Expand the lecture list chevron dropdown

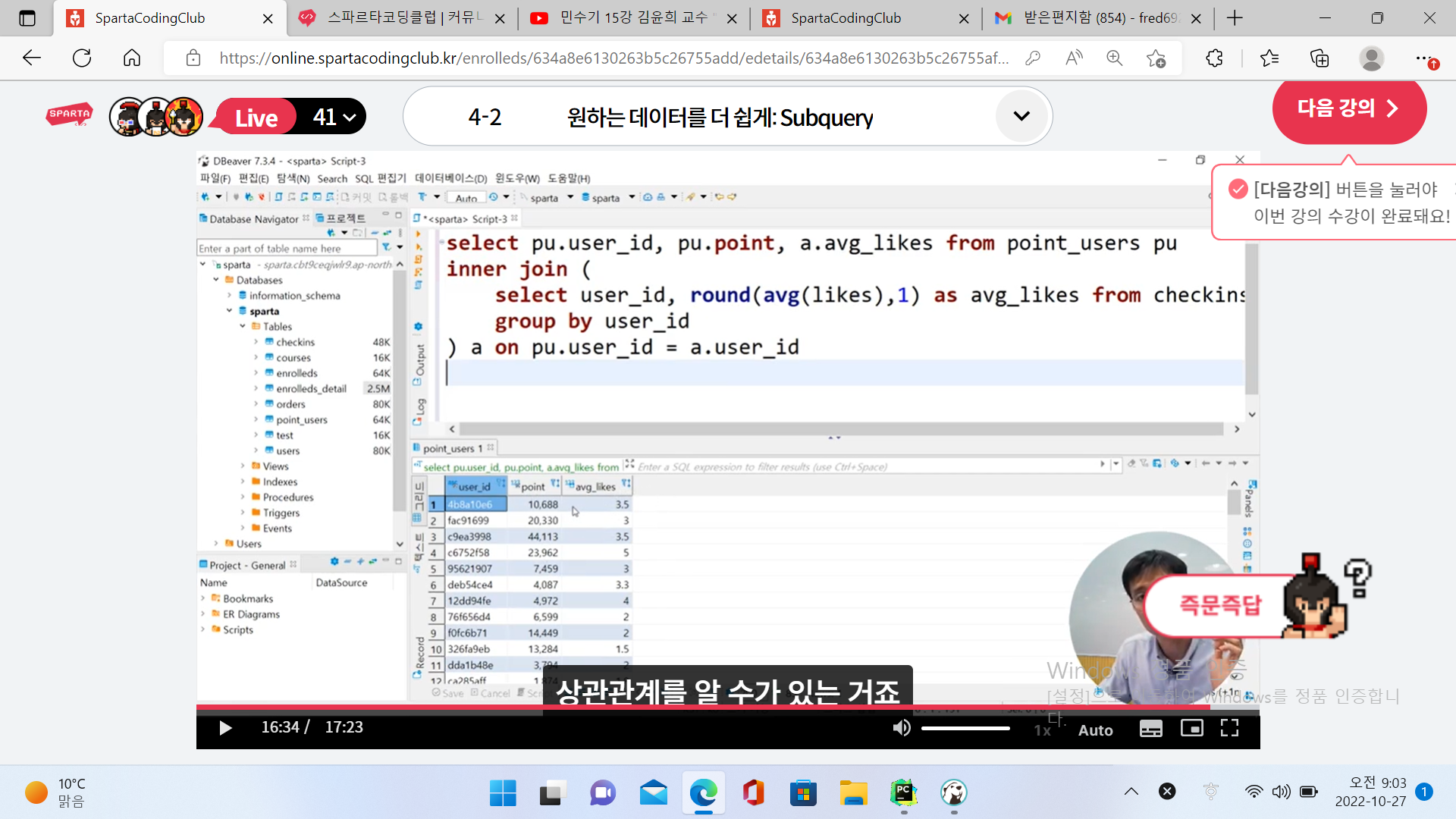click(x=1021, y=116)
